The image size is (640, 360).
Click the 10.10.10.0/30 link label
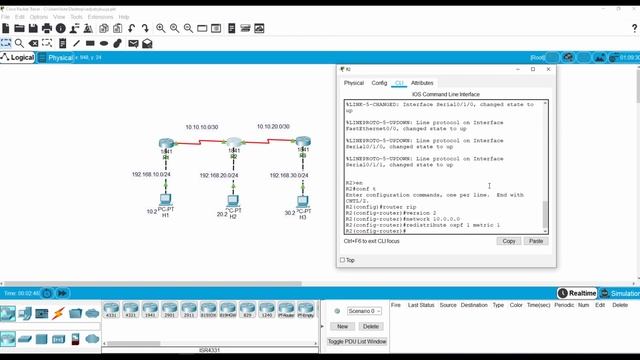click(202, 127)
